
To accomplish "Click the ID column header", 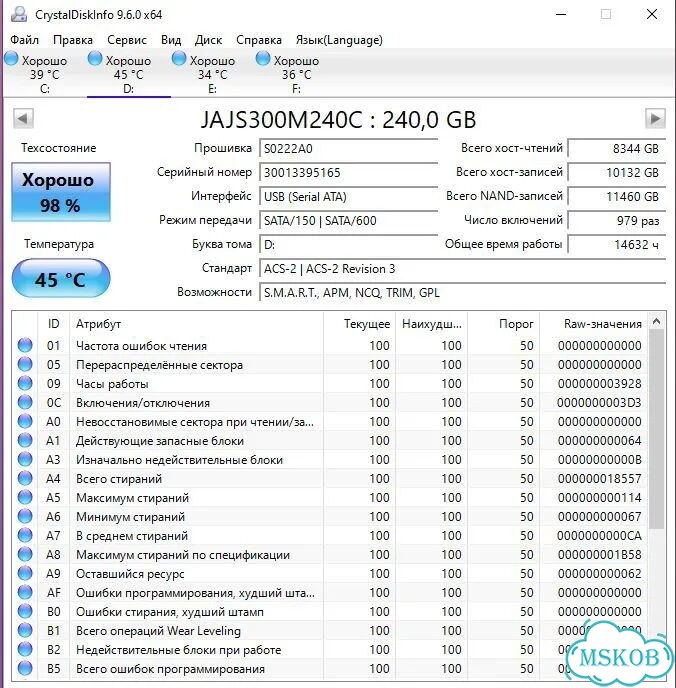I will point(54,324).
